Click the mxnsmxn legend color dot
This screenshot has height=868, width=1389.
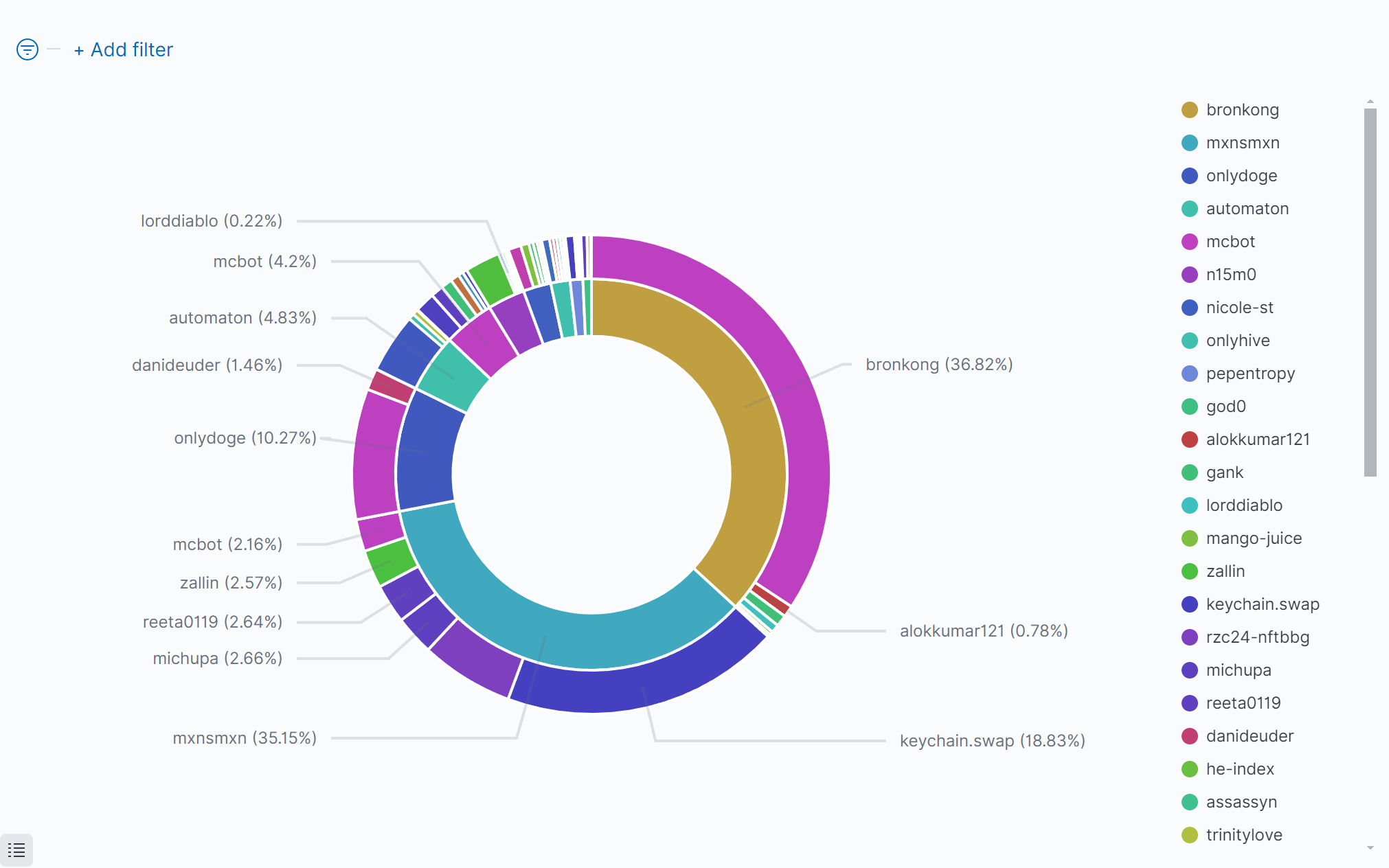(x=1190, y=143)
